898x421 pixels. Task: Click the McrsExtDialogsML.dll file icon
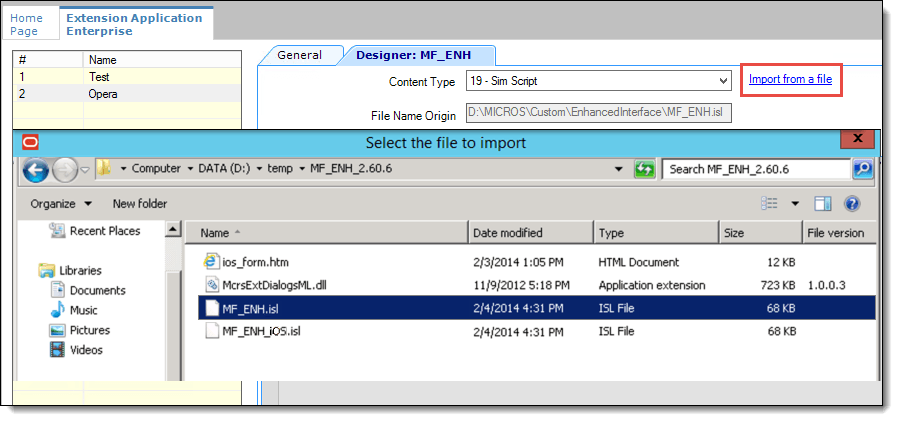tap(213, 285)
